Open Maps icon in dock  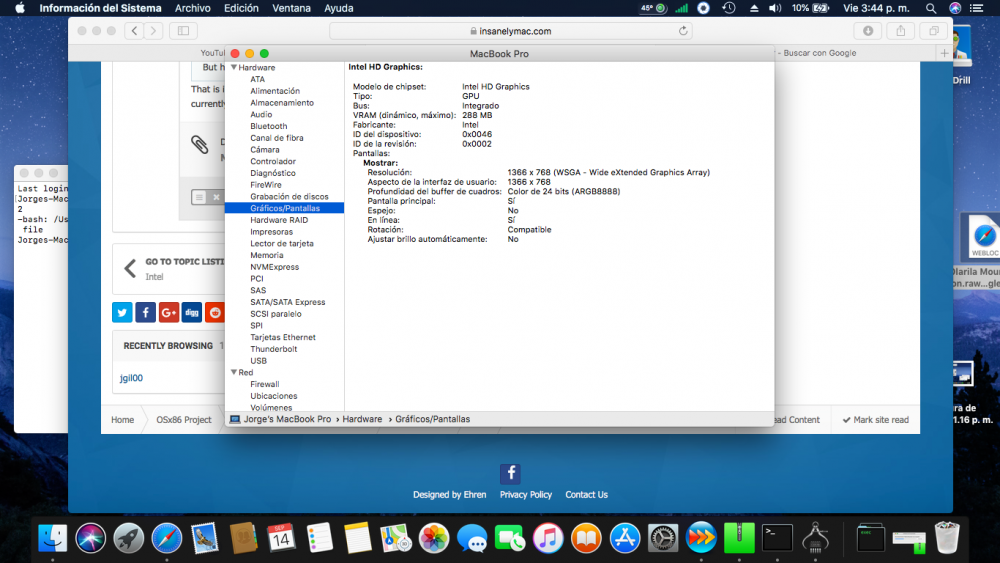pyautogui.click(x=395, y=537)
